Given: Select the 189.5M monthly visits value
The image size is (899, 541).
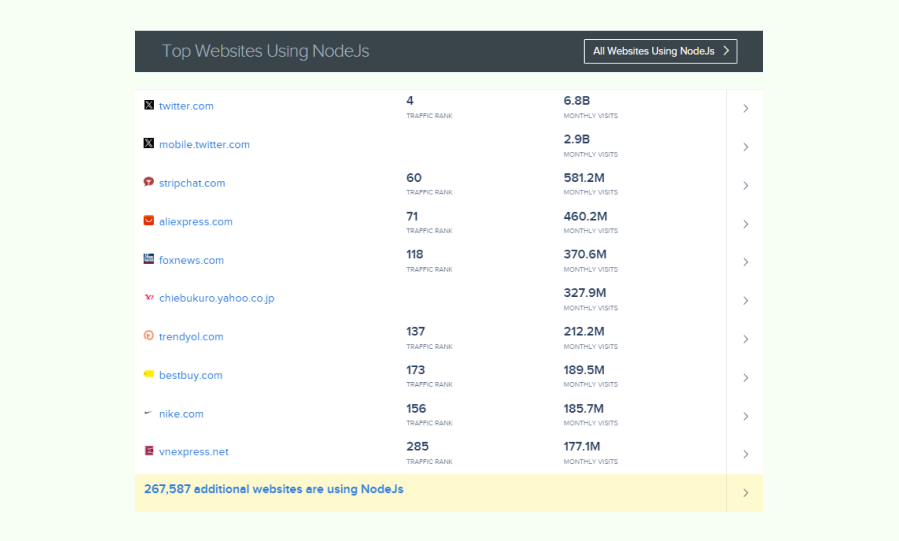Looking at the screenshot, I should click(584, 370).
